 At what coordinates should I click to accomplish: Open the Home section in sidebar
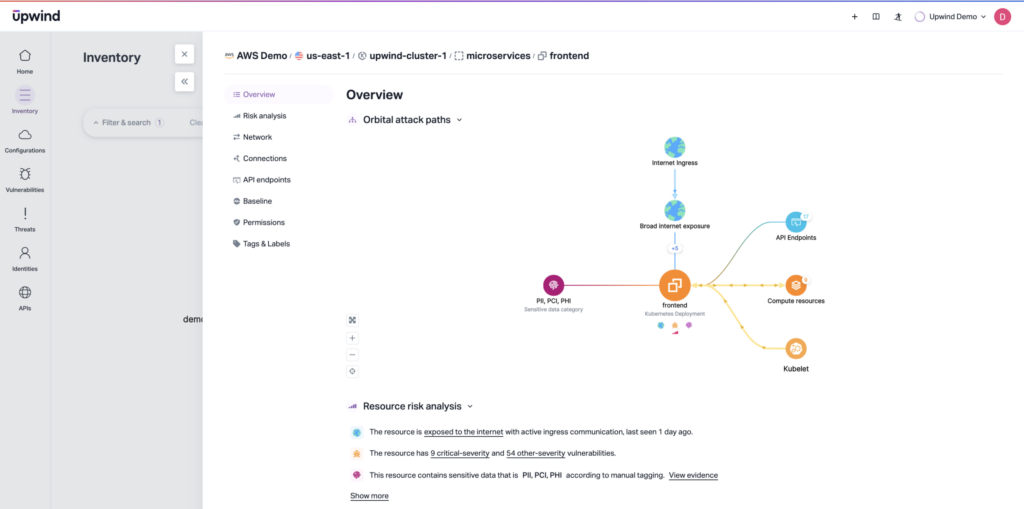click(x=25, y=61)
